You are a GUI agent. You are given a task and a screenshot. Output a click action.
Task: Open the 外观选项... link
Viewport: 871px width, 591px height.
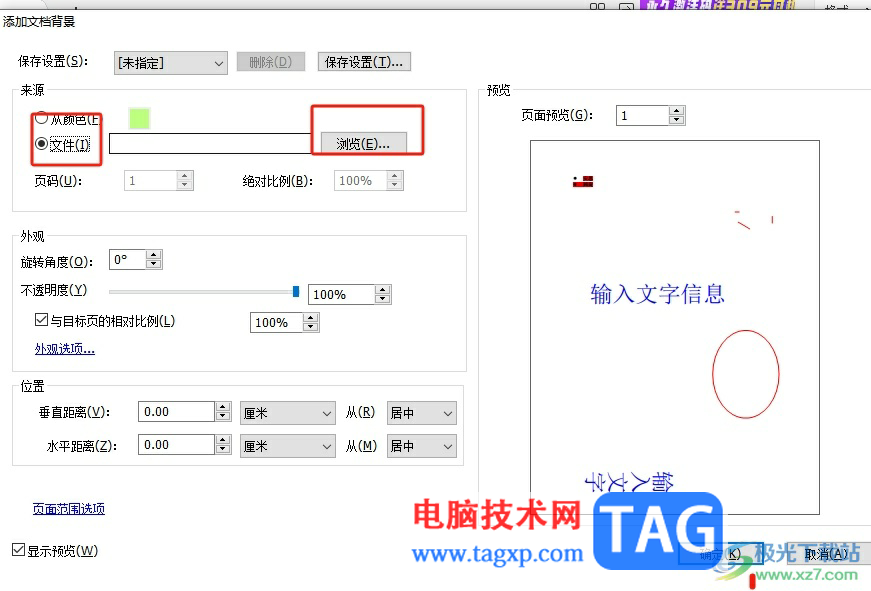click(65, 349)
